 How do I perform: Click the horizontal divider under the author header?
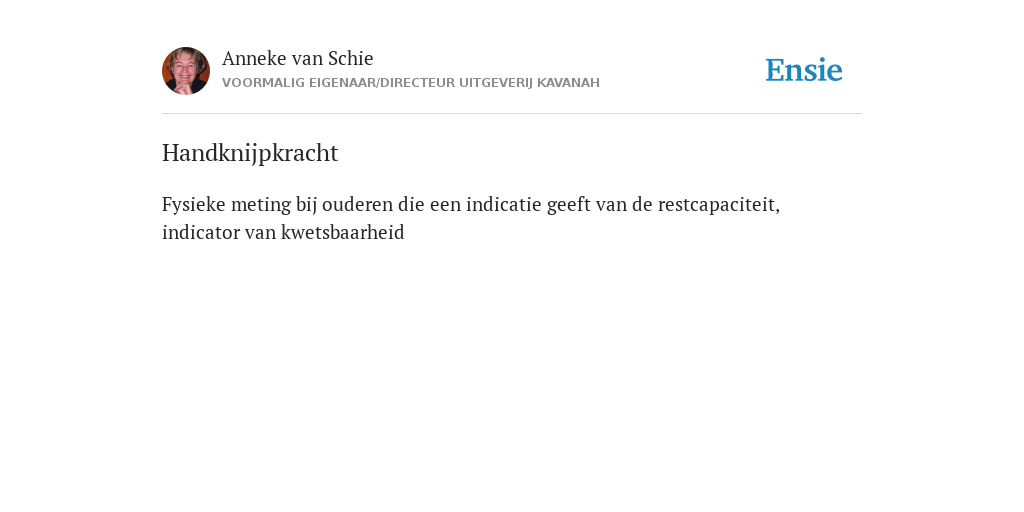pos(512,114)
